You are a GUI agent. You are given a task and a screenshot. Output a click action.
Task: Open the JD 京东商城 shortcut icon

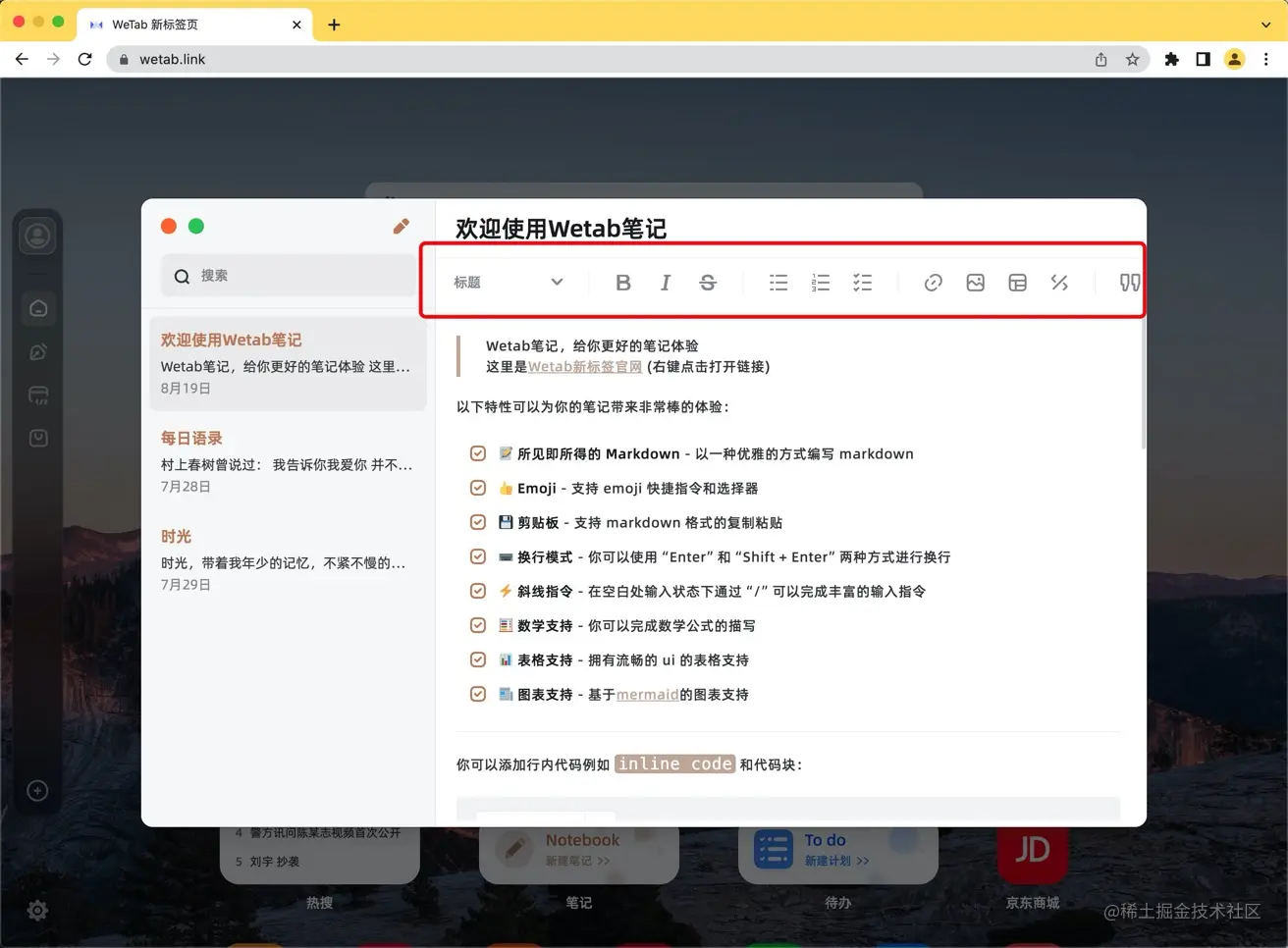[1033, 850]
